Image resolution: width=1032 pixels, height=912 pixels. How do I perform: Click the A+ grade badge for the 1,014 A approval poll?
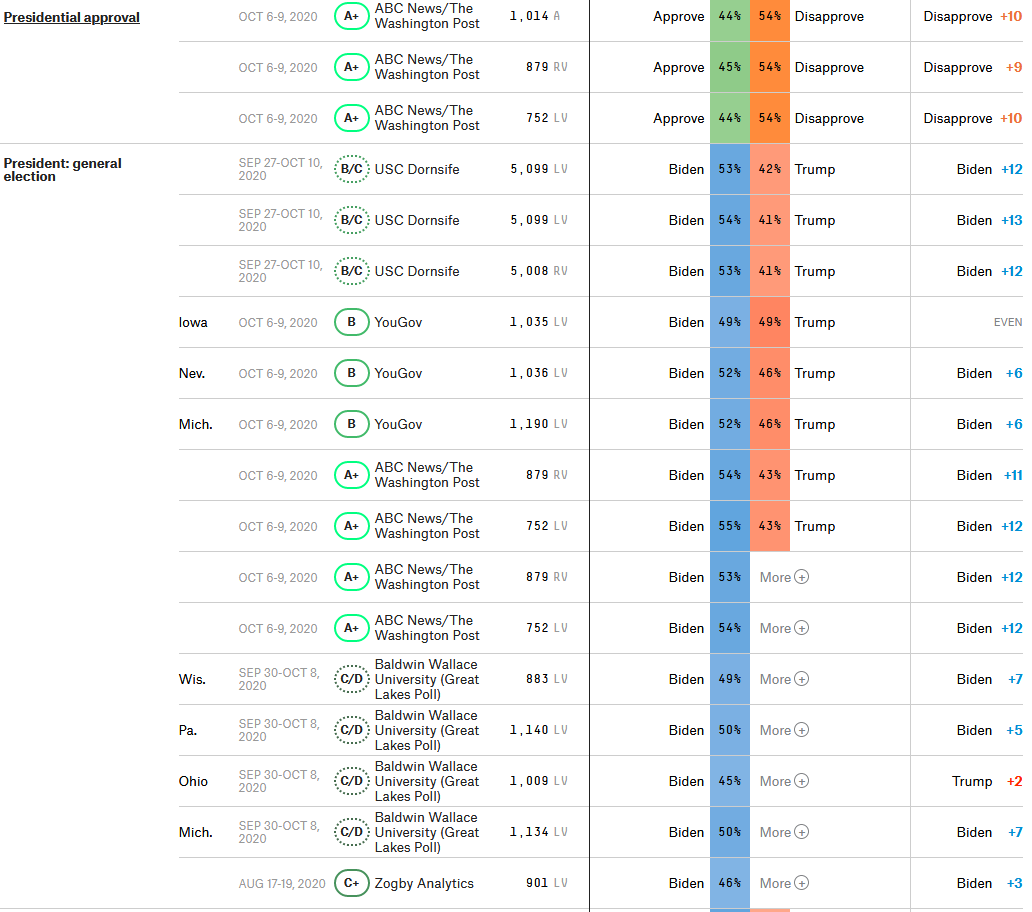point(351,16)
